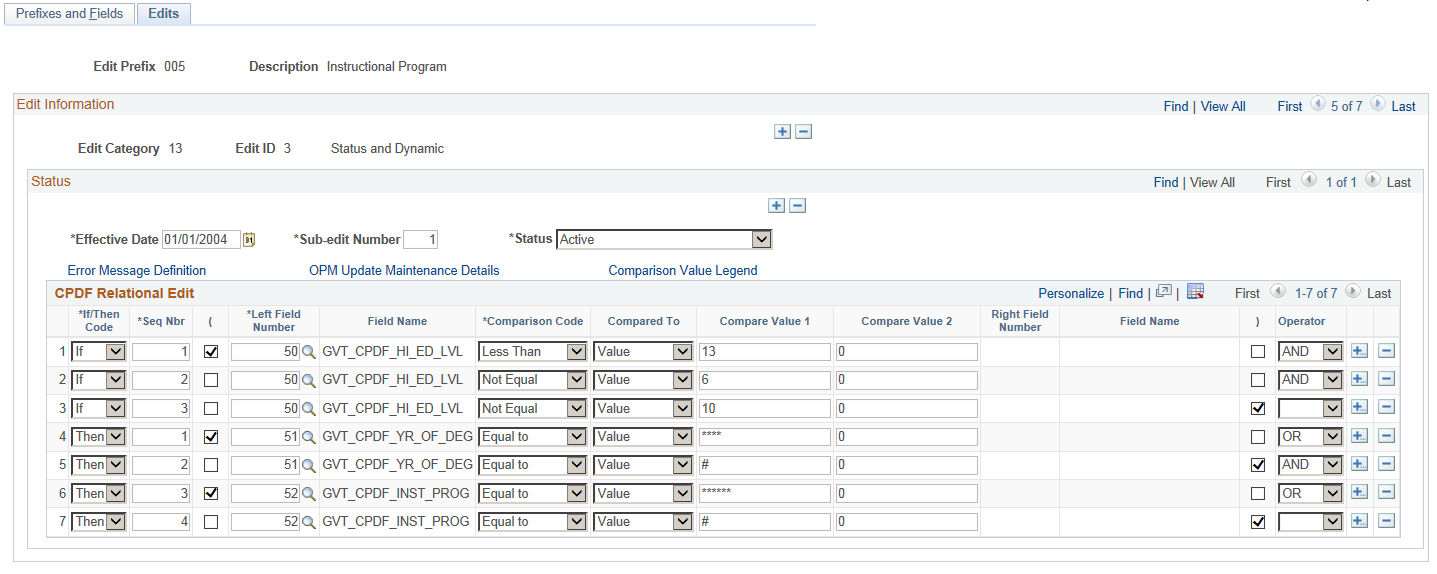Open Less Than comparison code dropdown

click(x=532, y=352)
